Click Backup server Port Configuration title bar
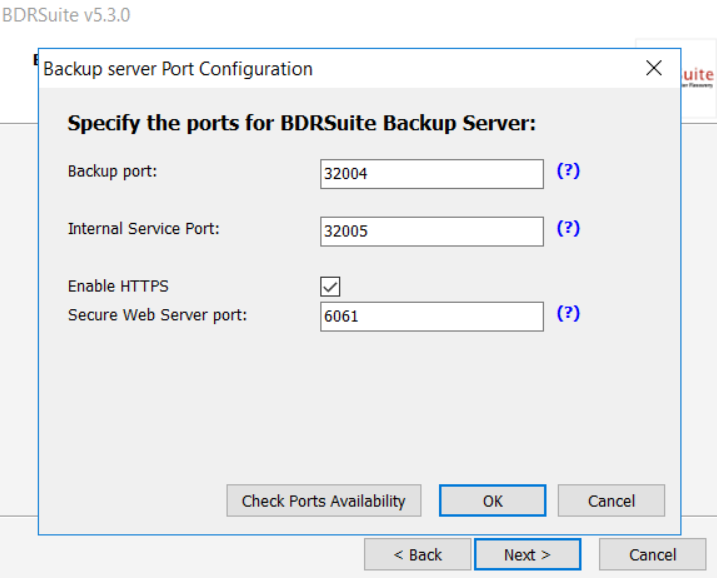 (x=178, y=69)
